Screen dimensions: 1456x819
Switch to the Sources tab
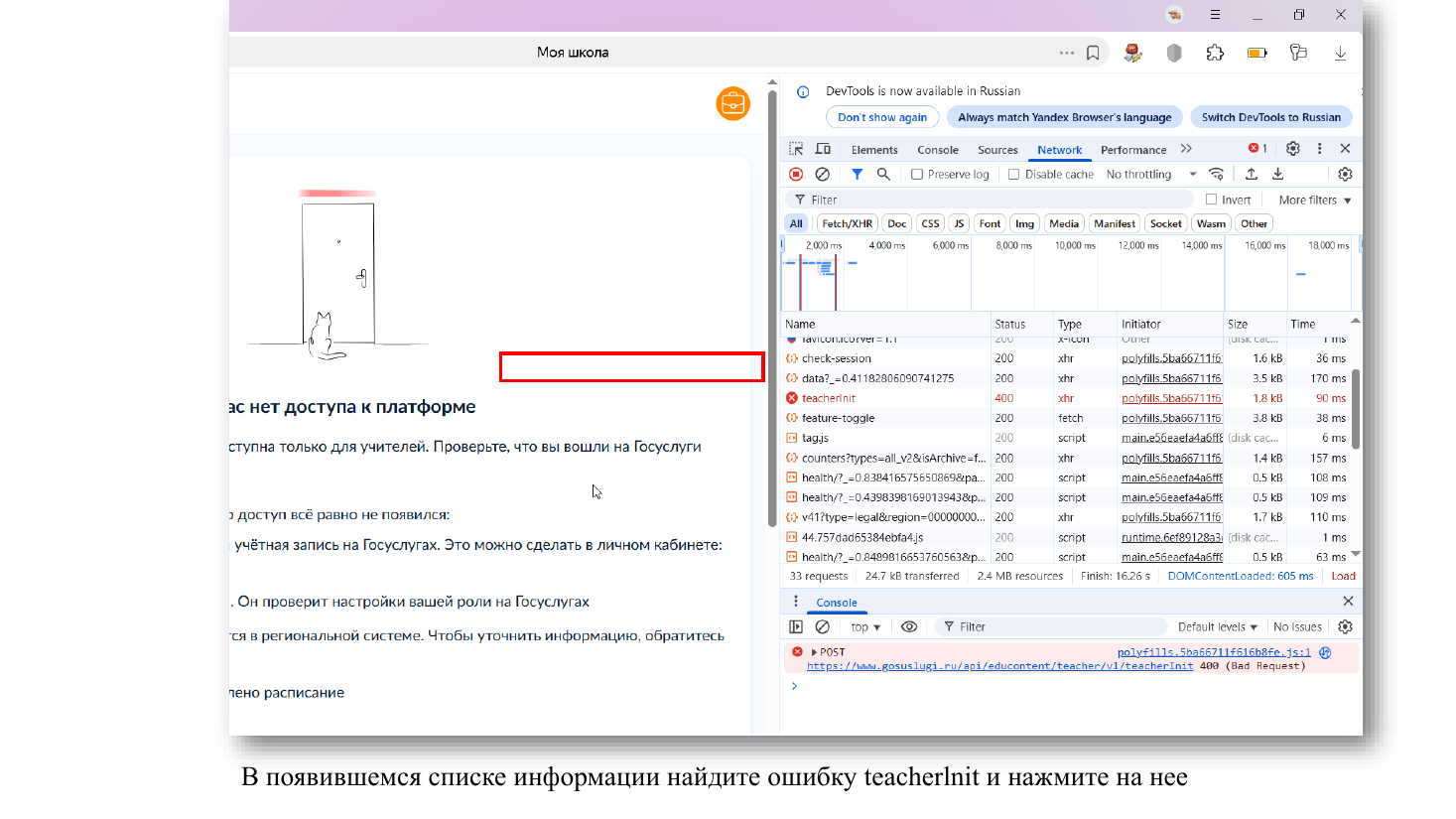pos(997,150)
